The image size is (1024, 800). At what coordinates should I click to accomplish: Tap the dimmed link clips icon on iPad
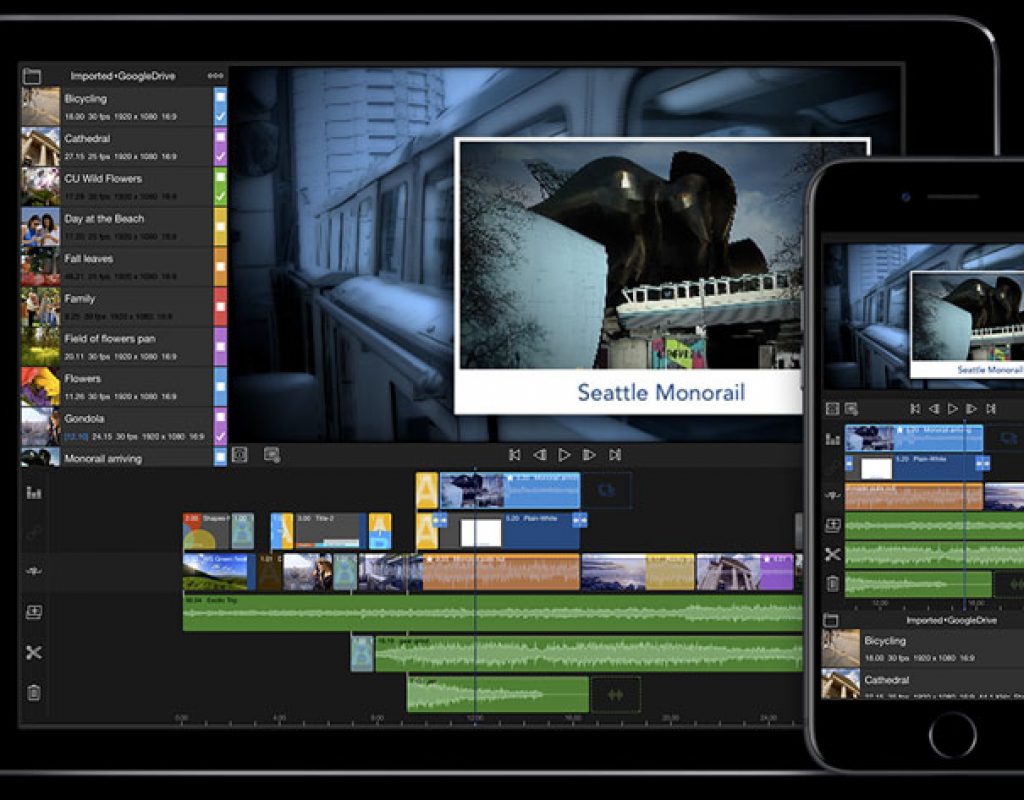click(x=34, y=532)
